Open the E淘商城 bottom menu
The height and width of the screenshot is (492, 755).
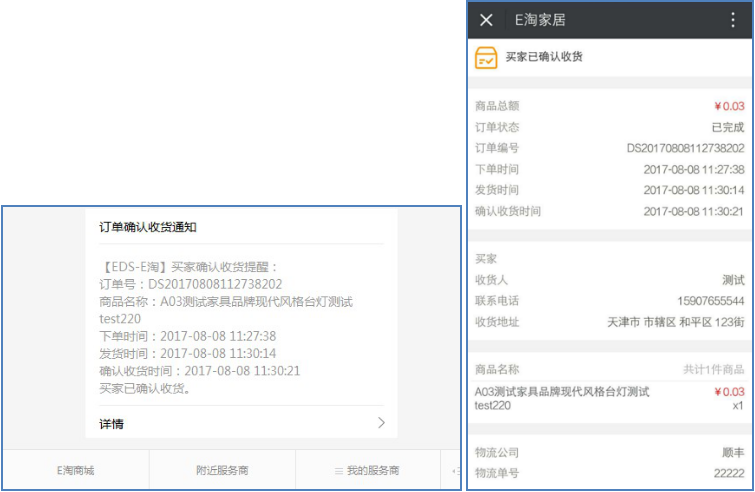tap(76, 470)
